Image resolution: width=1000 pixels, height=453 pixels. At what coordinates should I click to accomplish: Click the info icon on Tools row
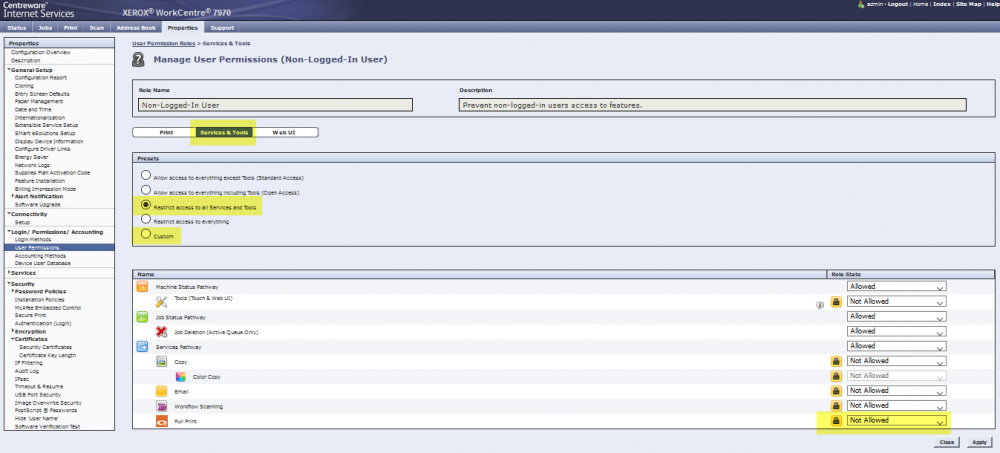[x=820, y=302]
